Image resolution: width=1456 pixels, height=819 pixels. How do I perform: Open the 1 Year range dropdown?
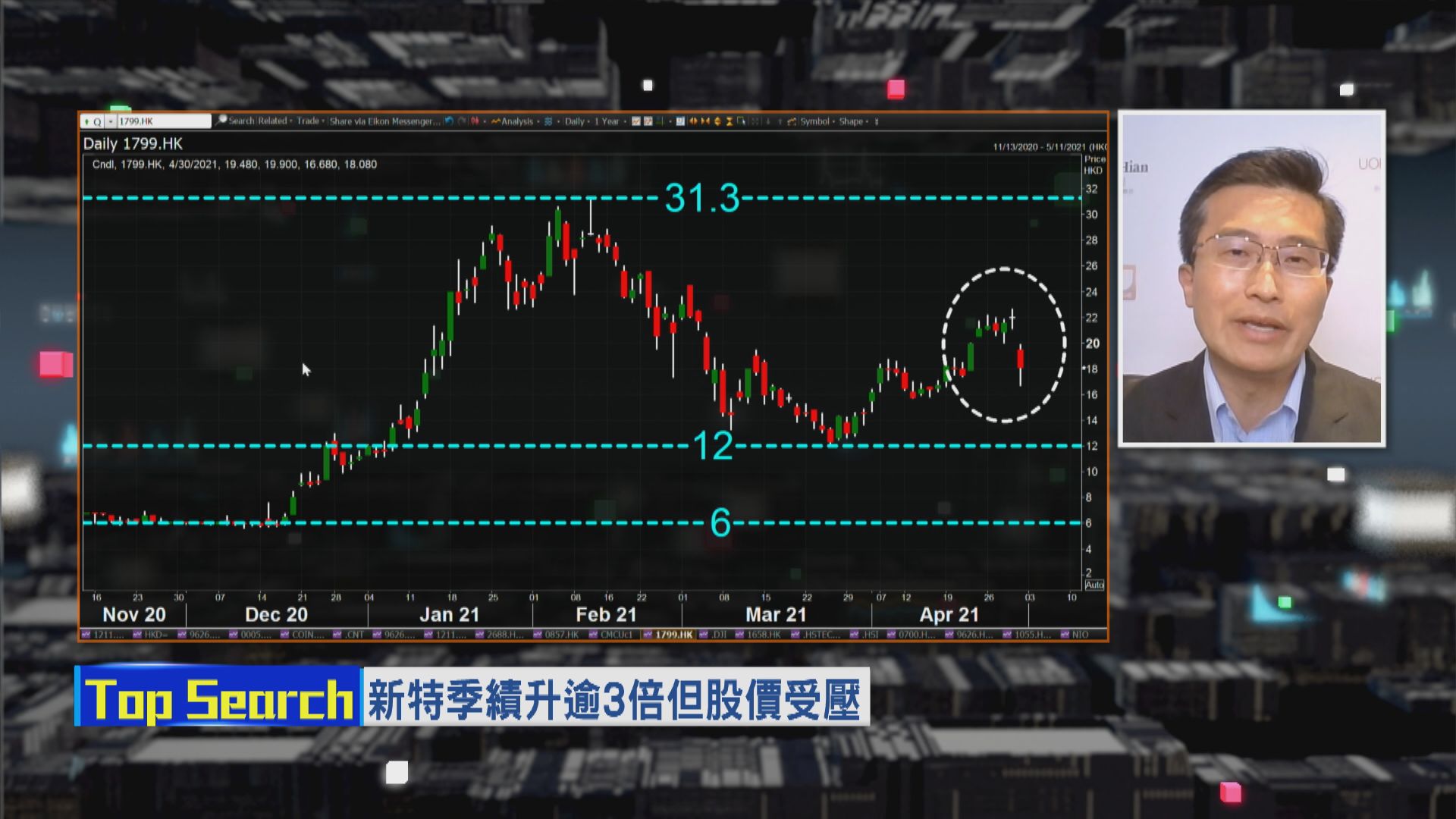point(607,121)
